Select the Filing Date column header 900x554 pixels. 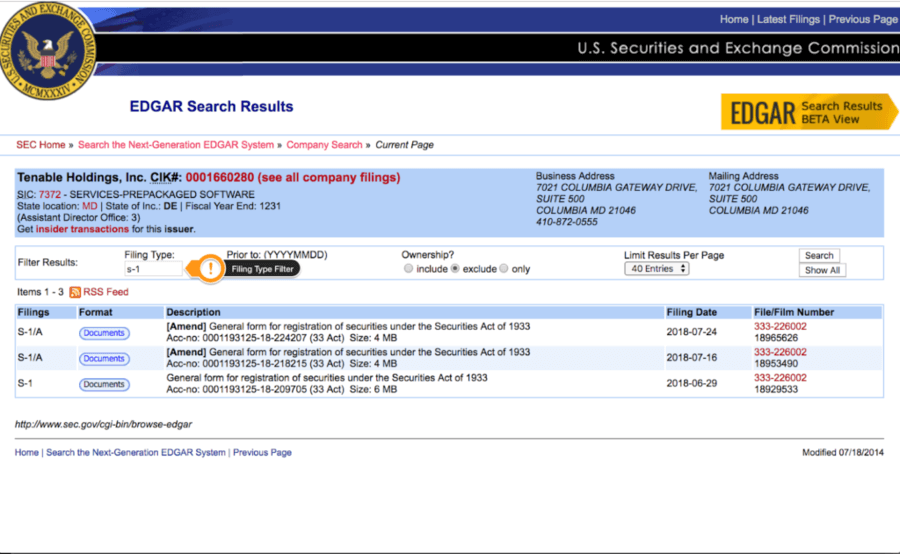pos(691,312)
